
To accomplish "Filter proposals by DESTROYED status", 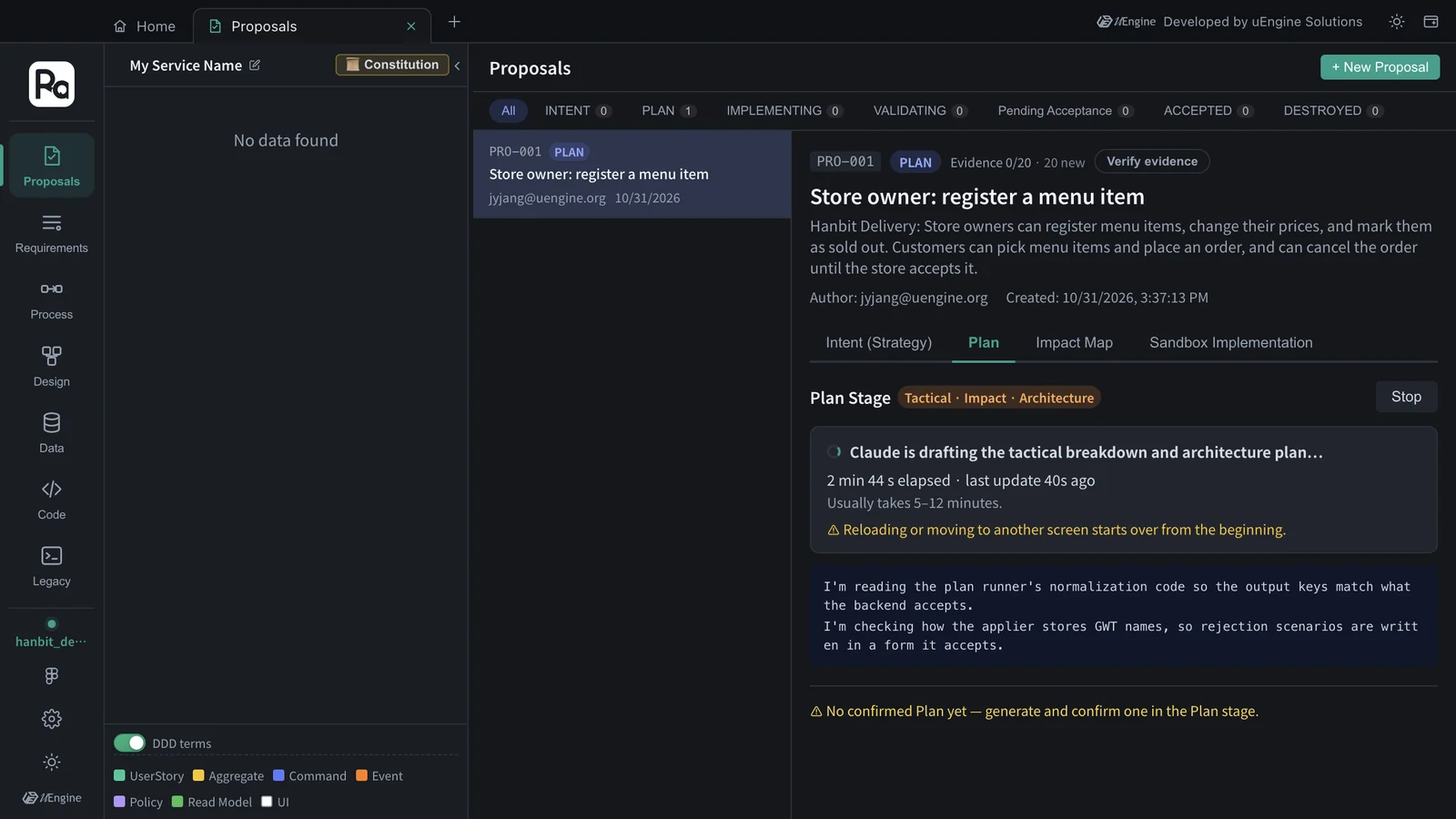I will point(1333,111).
